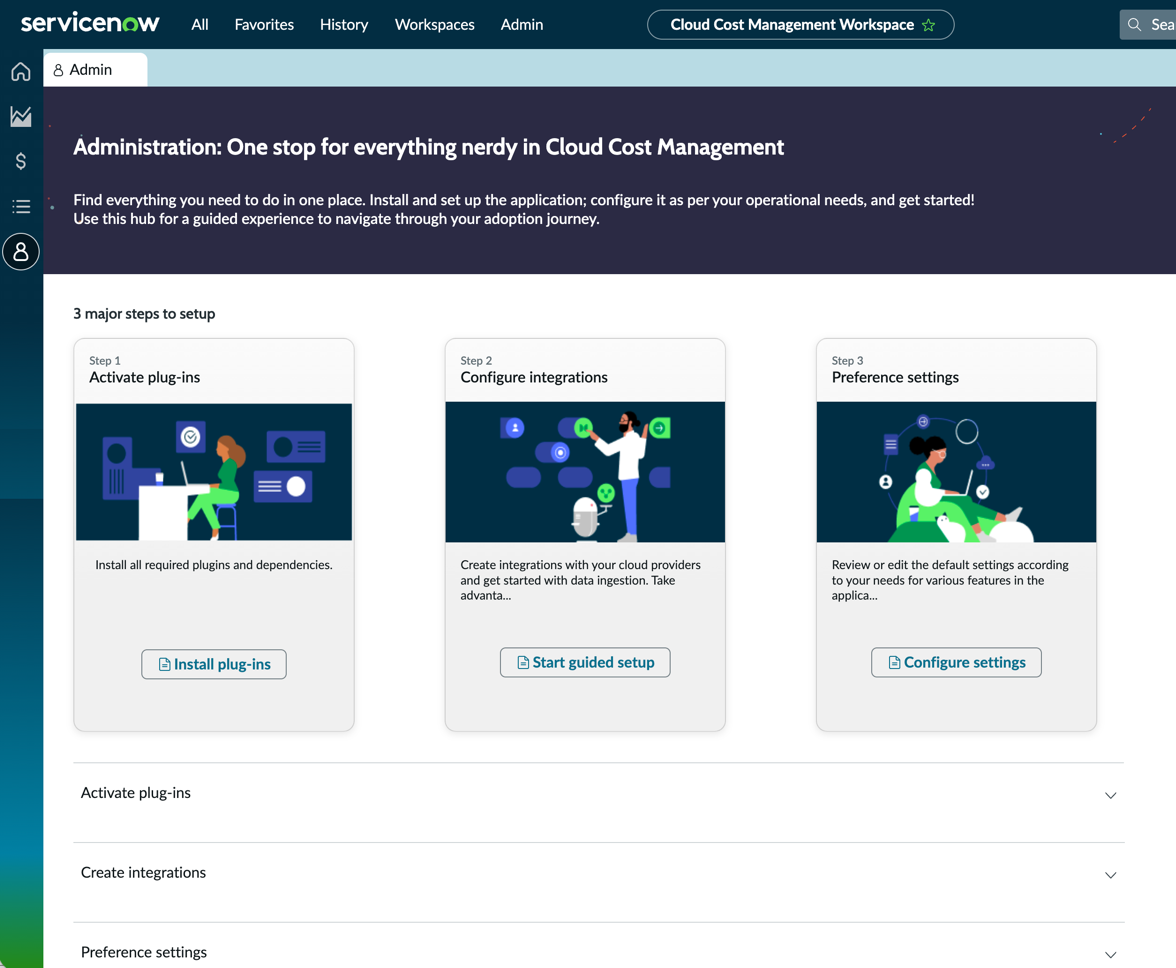1176x968 pixels.
Task: Click the Administration banner headline
Action: [x=428, y=147]
